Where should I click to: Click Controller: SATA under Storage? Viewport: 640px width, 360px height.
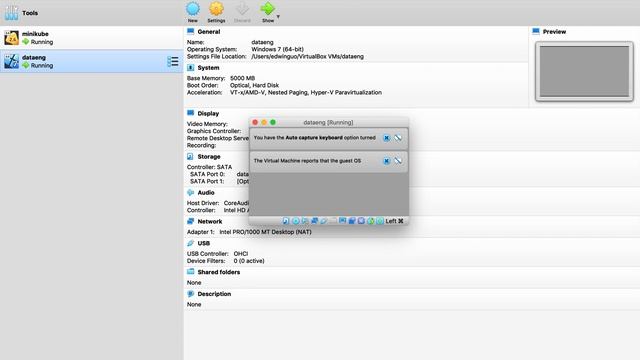pos(209,167)
